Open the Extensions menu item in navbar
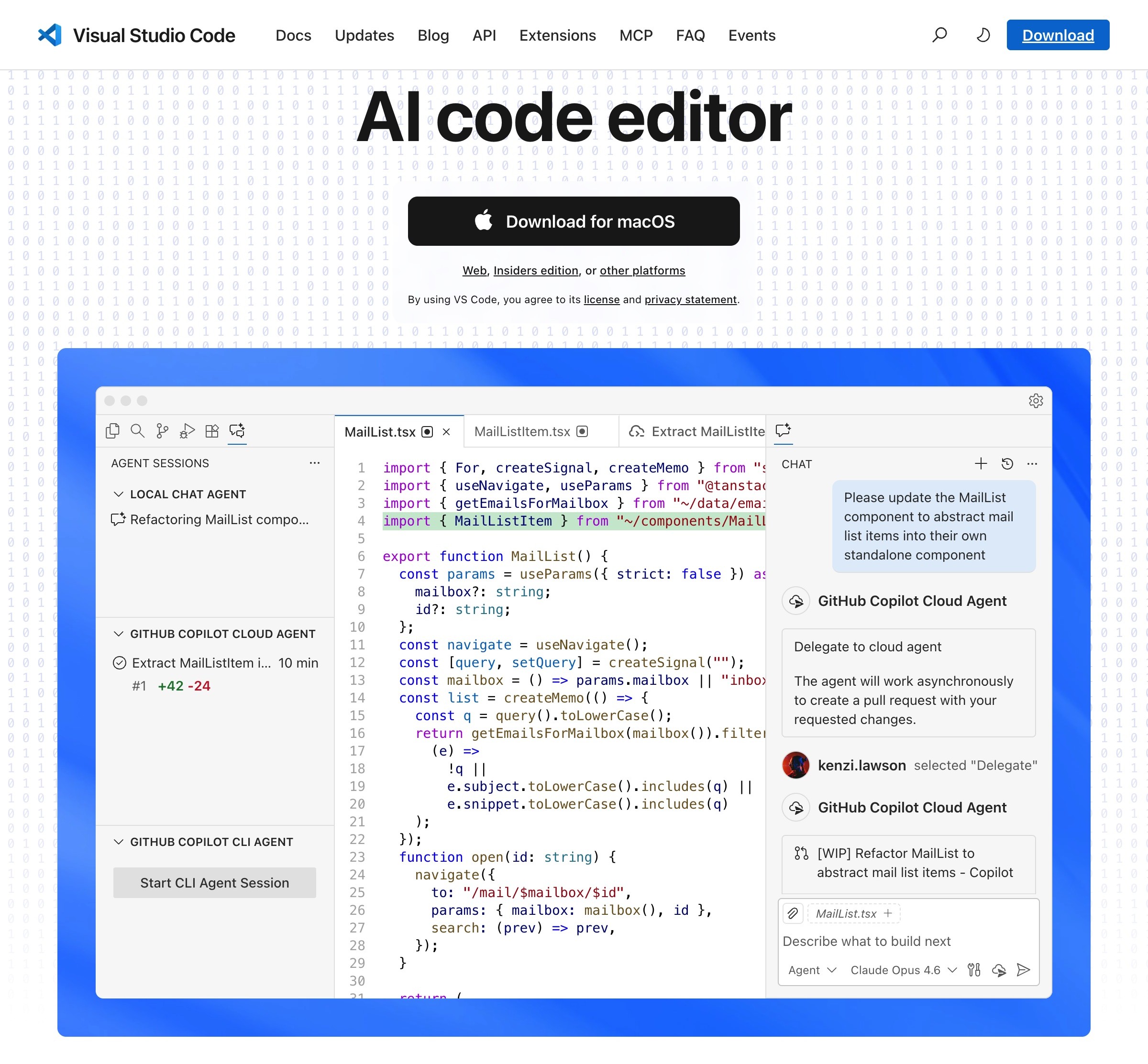This screenshot has height=1064, width=1148. pos(557,35)
